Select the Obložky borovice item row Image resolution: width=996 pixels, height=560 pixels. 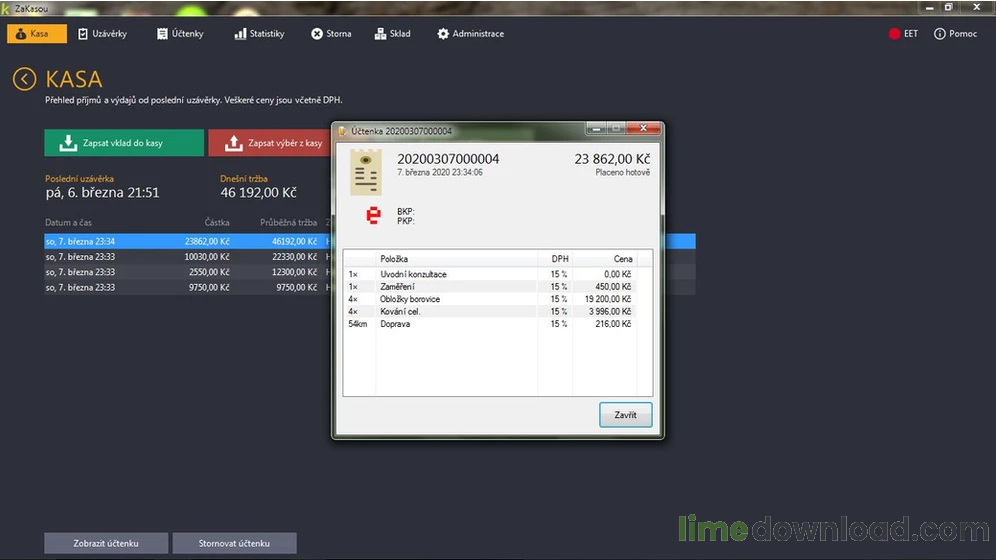coord(490,299)
